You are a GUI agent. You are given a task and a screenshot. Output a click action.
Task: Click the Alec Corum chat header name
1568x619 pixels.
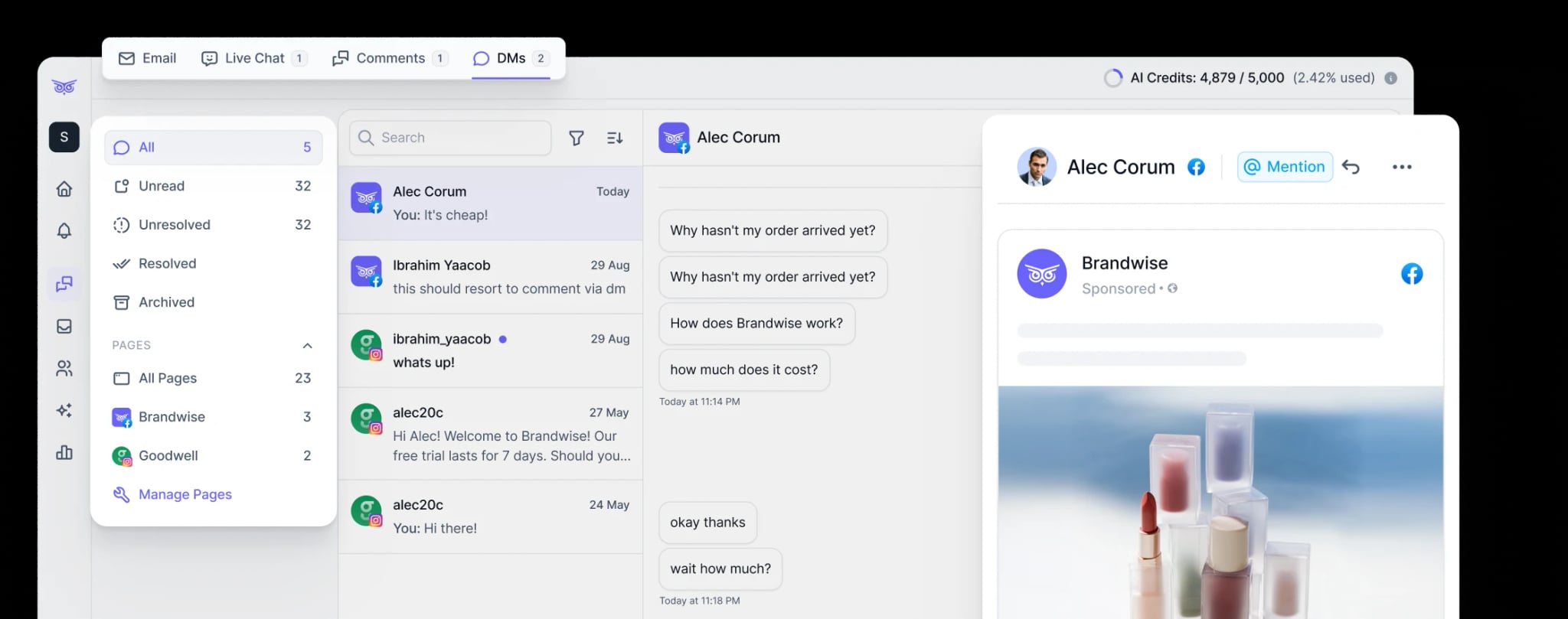(x=739, y=138)
